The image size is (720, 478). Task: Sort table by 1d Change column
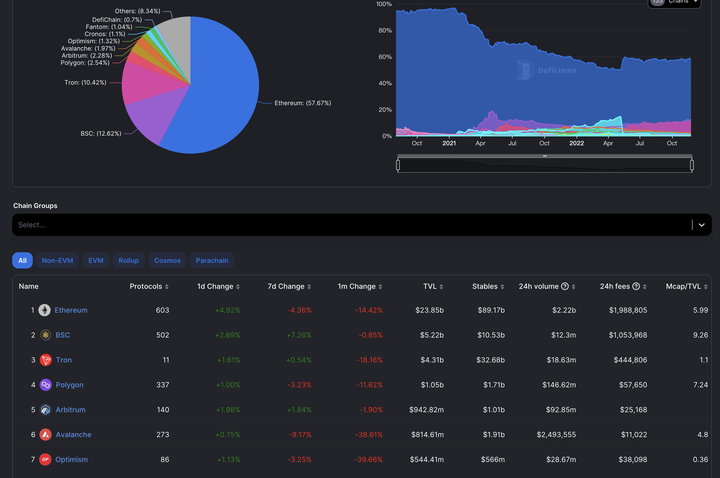point(219,287)
